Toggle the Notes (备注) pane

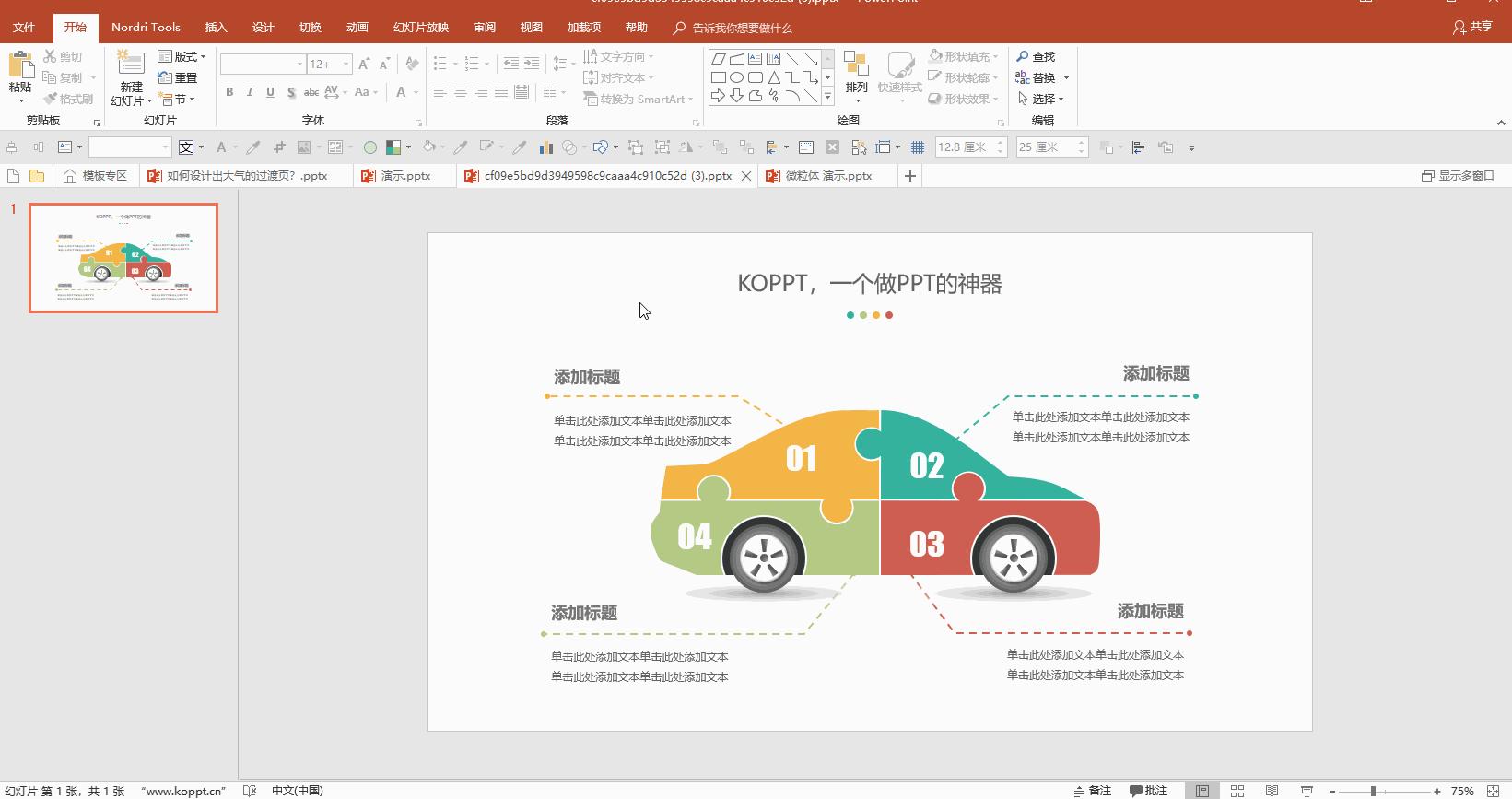[x=1092, y=791]
